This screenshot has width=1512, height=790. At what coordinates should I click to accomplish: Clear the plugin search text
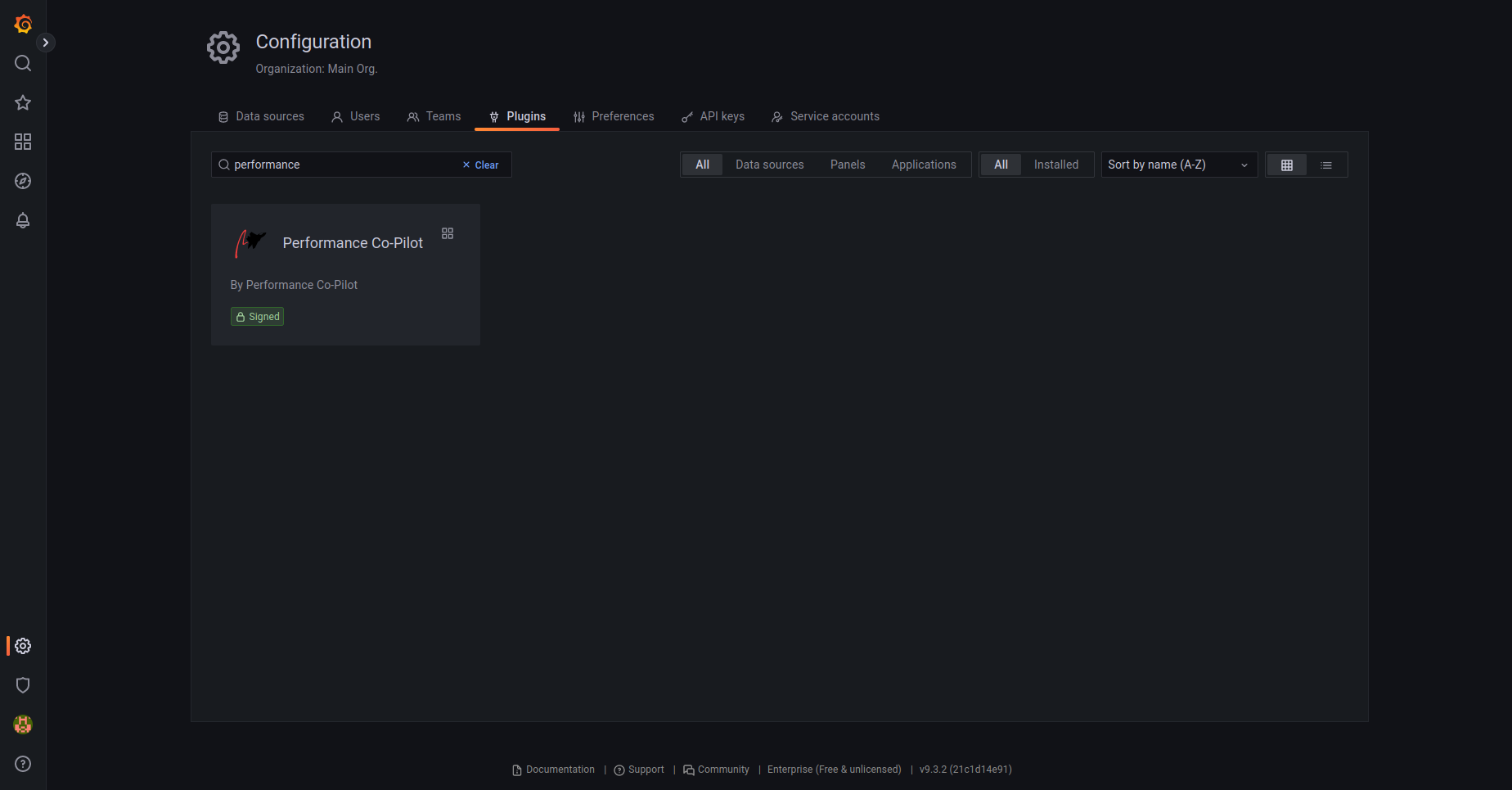pos(480,165)
